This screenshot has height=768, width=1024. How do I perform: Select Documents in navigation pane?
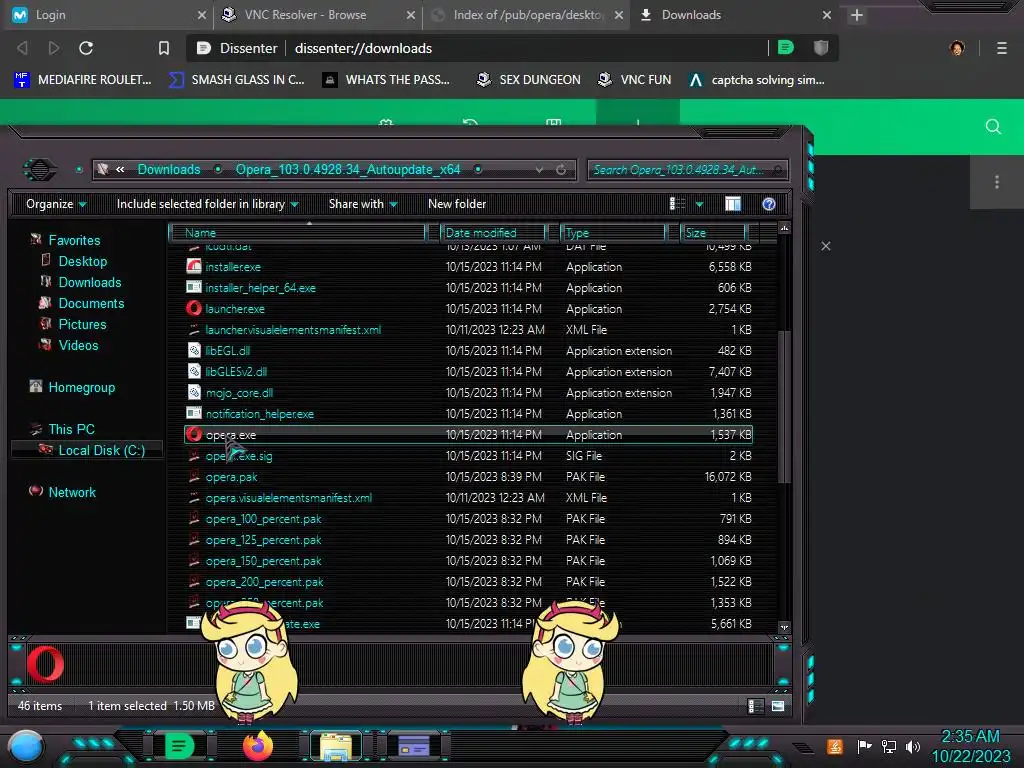pos(91,303)
